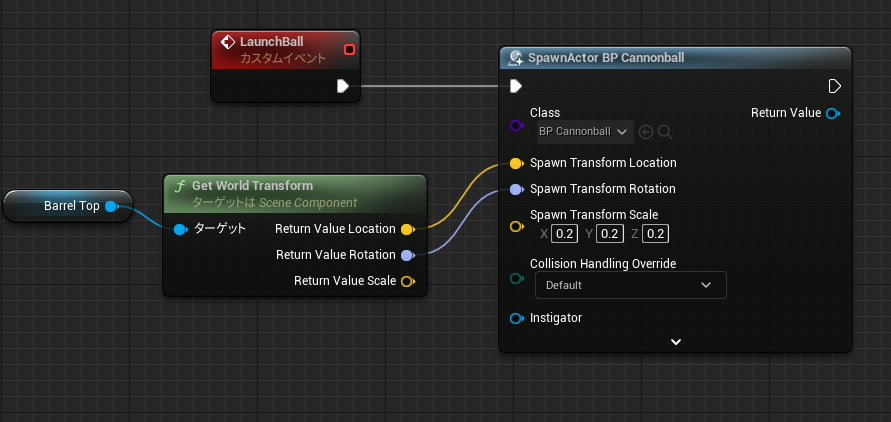Click the Return Value output pin on SpawnActor
Screen dimensions: 891x422
tap(833, 113)
